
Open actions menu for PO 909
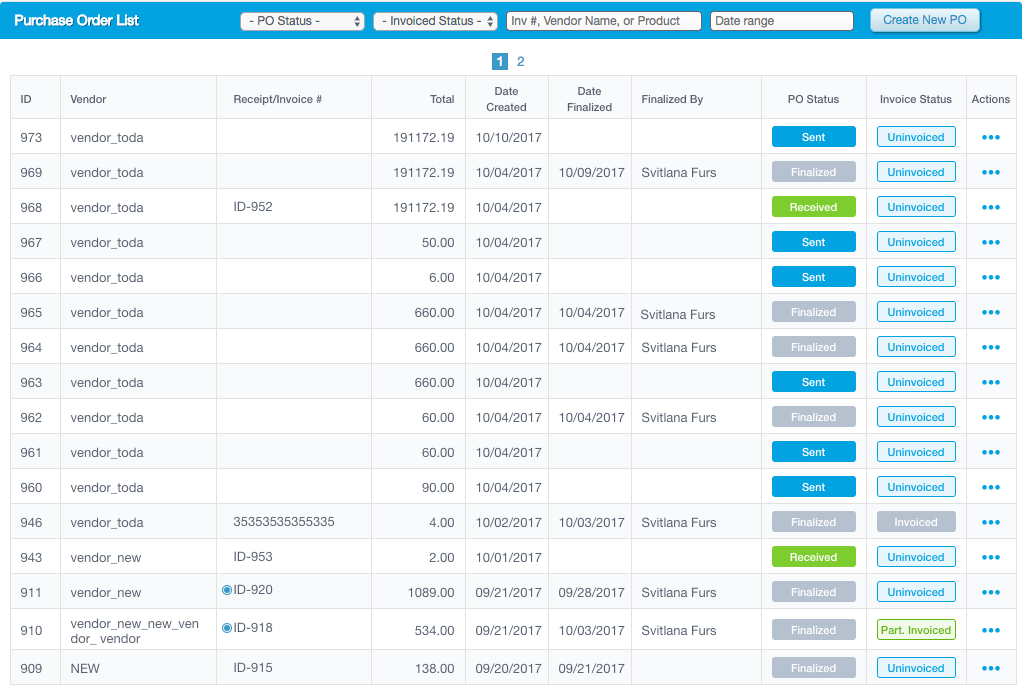pos(990,668)
